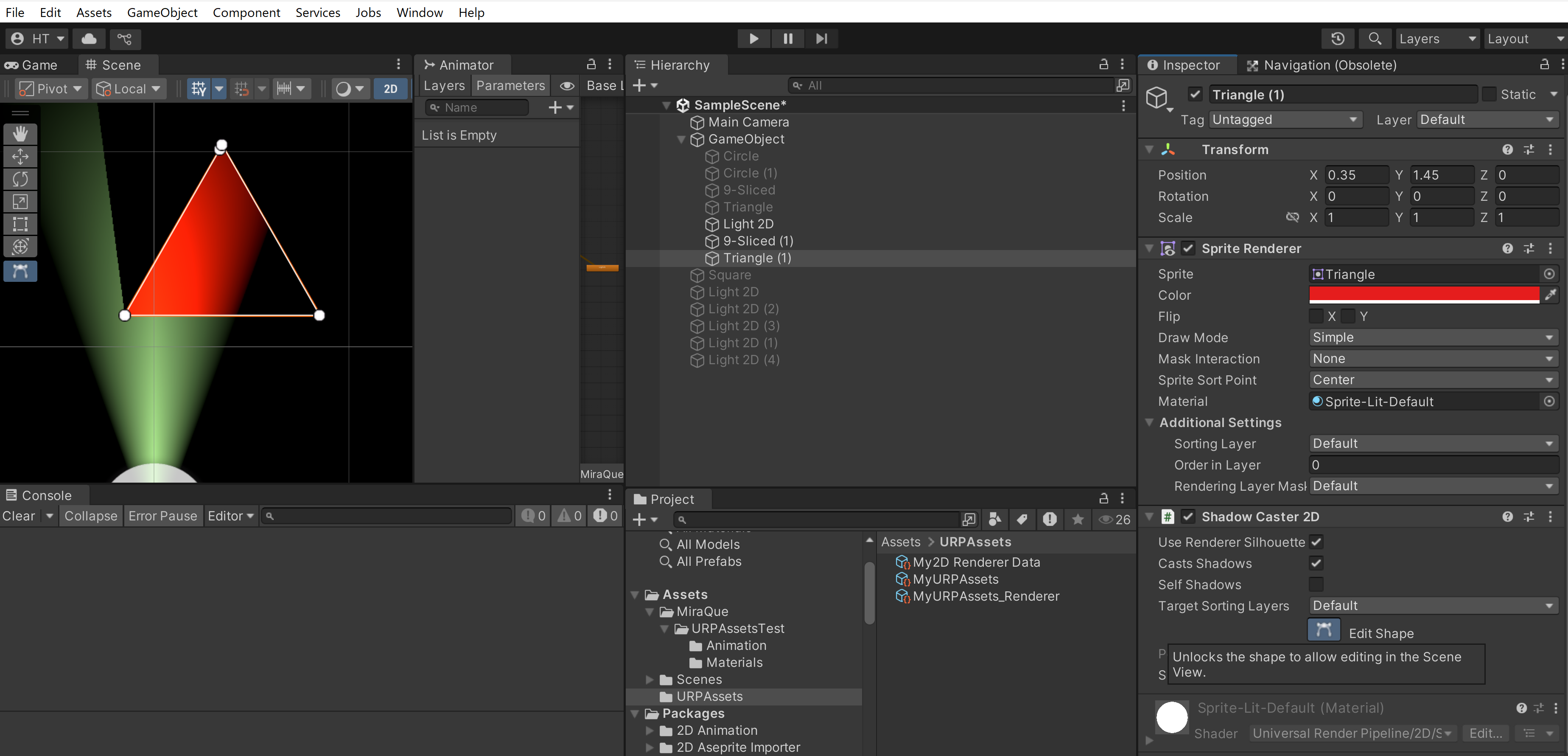
Task: Open the Component menu
Action: 246,12
